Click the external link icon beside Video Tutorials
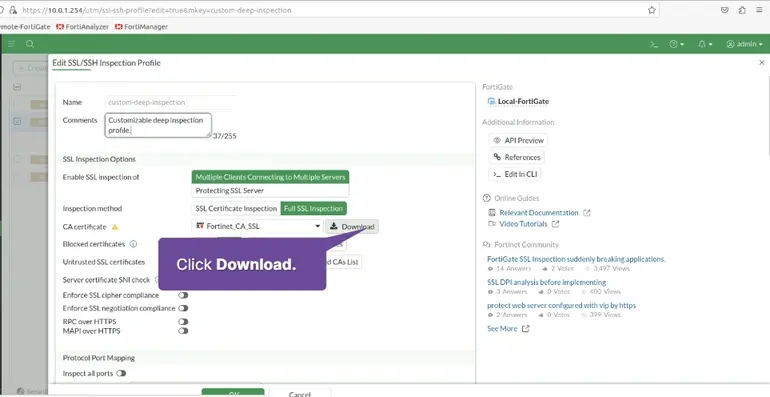Image resolution: width=770 pixels, height=397 pixels. pos(555,224)
